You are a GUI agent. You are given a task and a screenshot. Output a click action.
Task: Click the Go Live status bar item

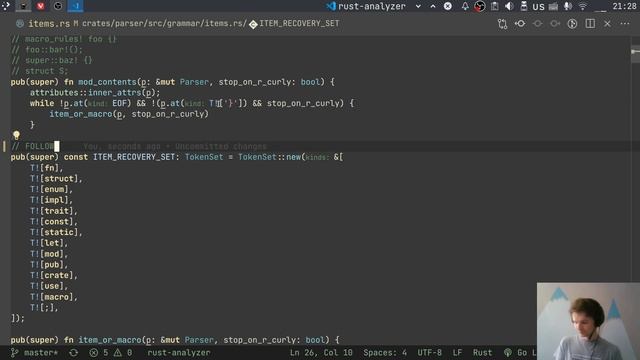(520, 353)
